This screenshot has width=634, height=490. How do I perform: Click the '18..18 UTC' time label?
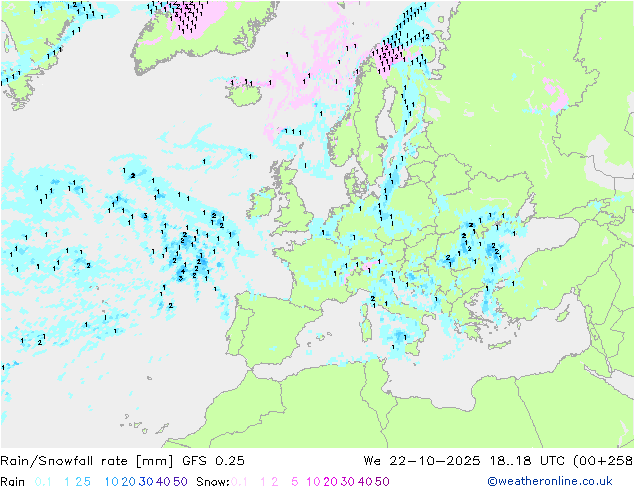click(527, 461)
